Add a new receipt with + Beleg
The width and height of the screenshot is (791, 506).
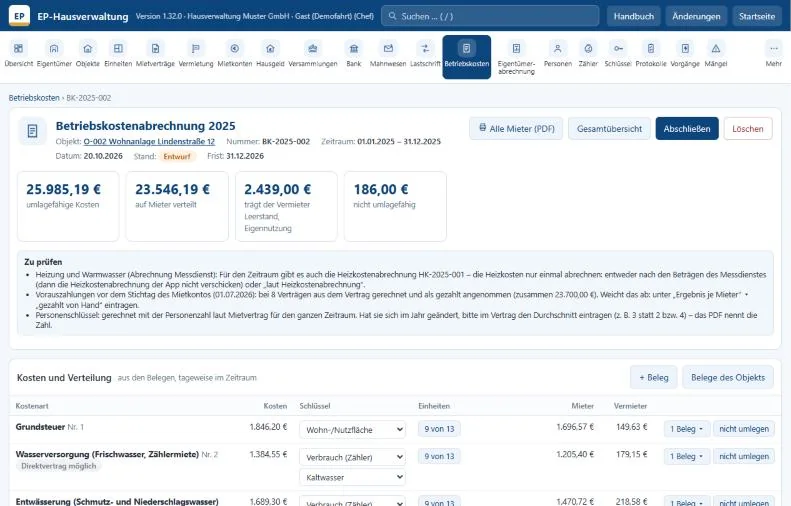654,377
